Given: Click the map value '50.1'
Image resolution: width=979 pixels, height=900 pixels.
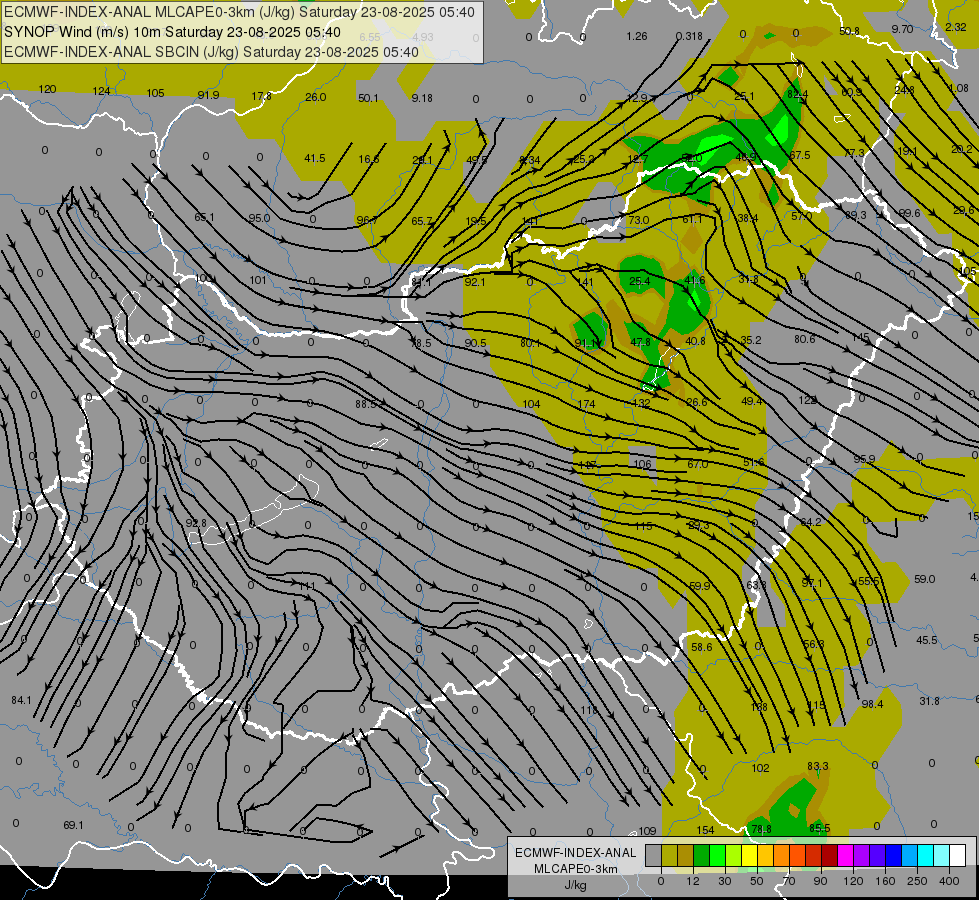Looking at the screenshot, I should (368, 98).
